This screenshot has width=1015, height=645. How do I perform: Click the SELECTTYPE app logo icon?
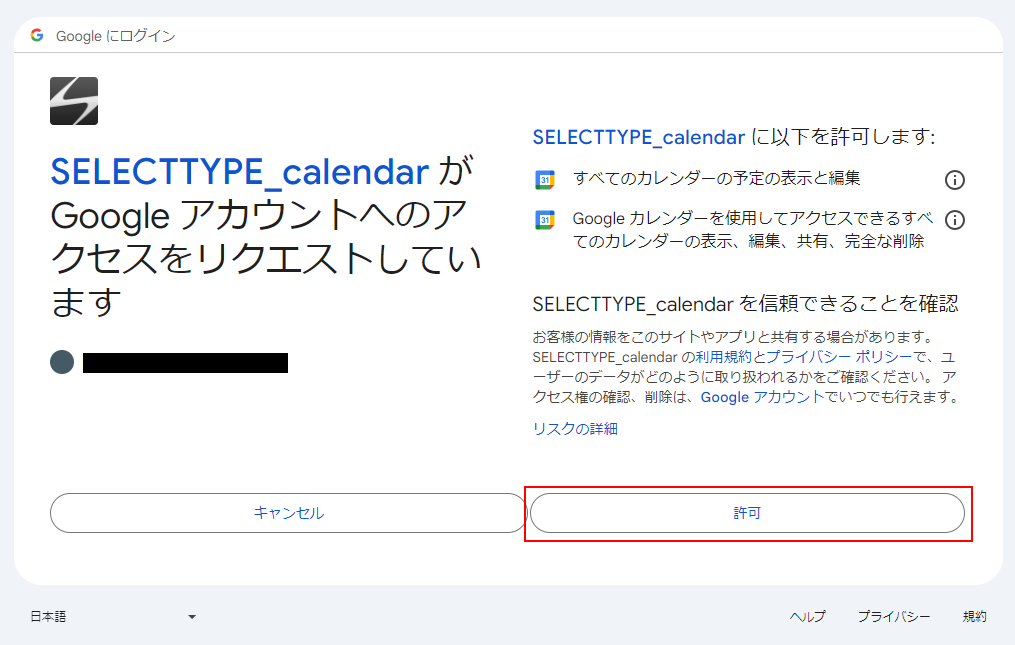tap(74, 101)
